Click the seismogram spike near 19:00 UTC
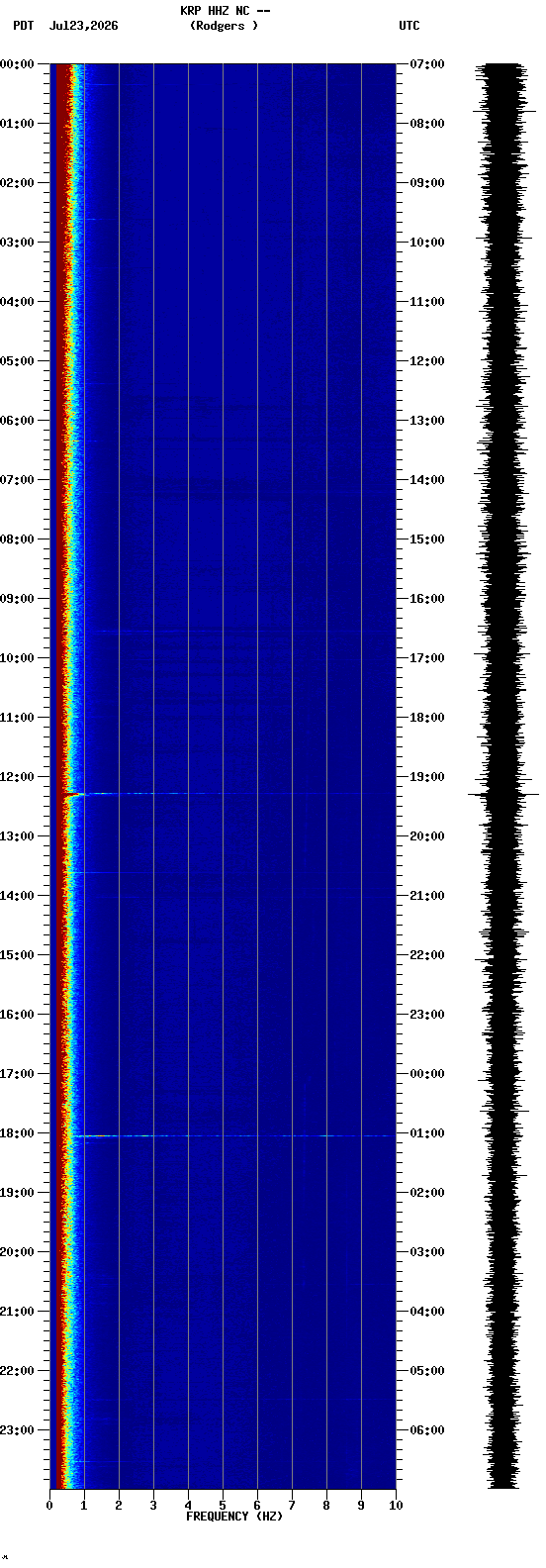Viewport: 546px width, 1568px height. point(503,794)
